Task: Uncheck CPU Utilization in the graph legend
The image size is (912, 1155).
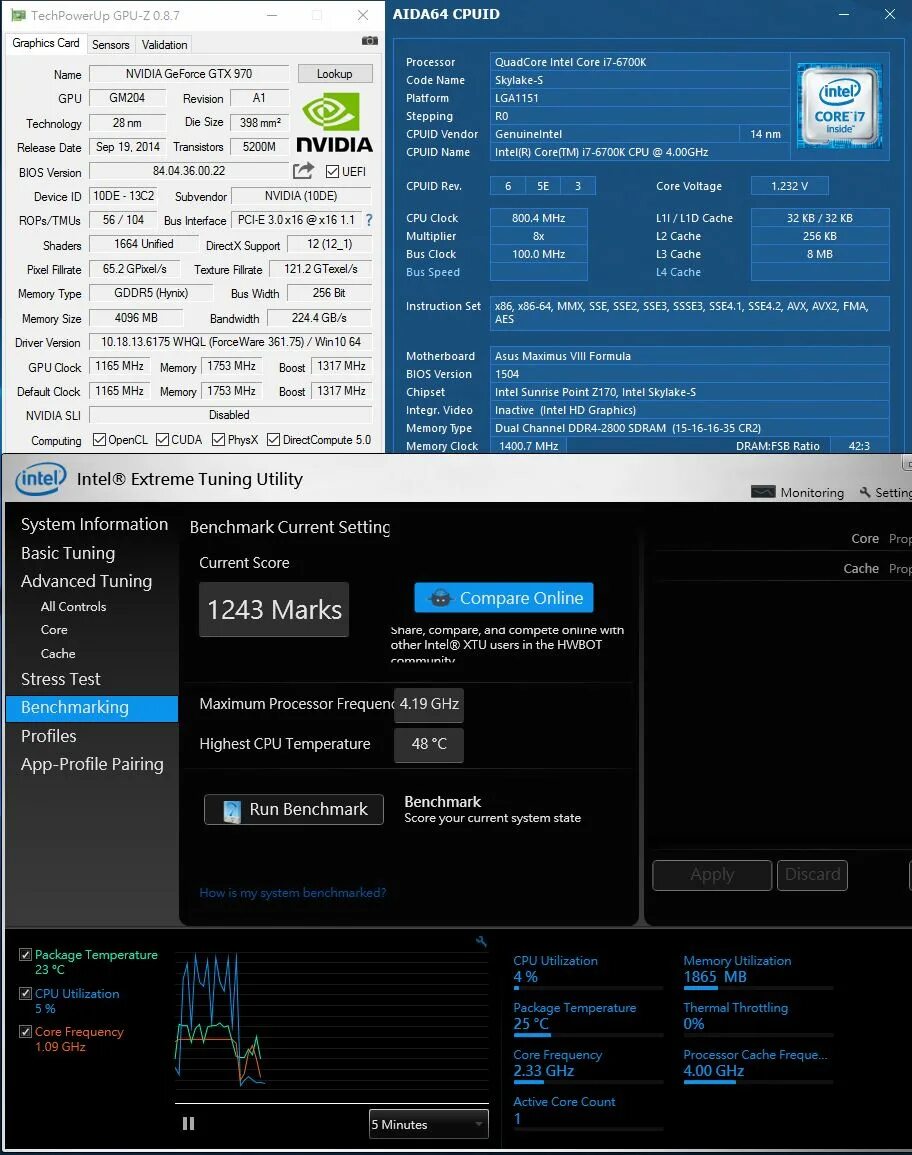Action: point(25,994)
